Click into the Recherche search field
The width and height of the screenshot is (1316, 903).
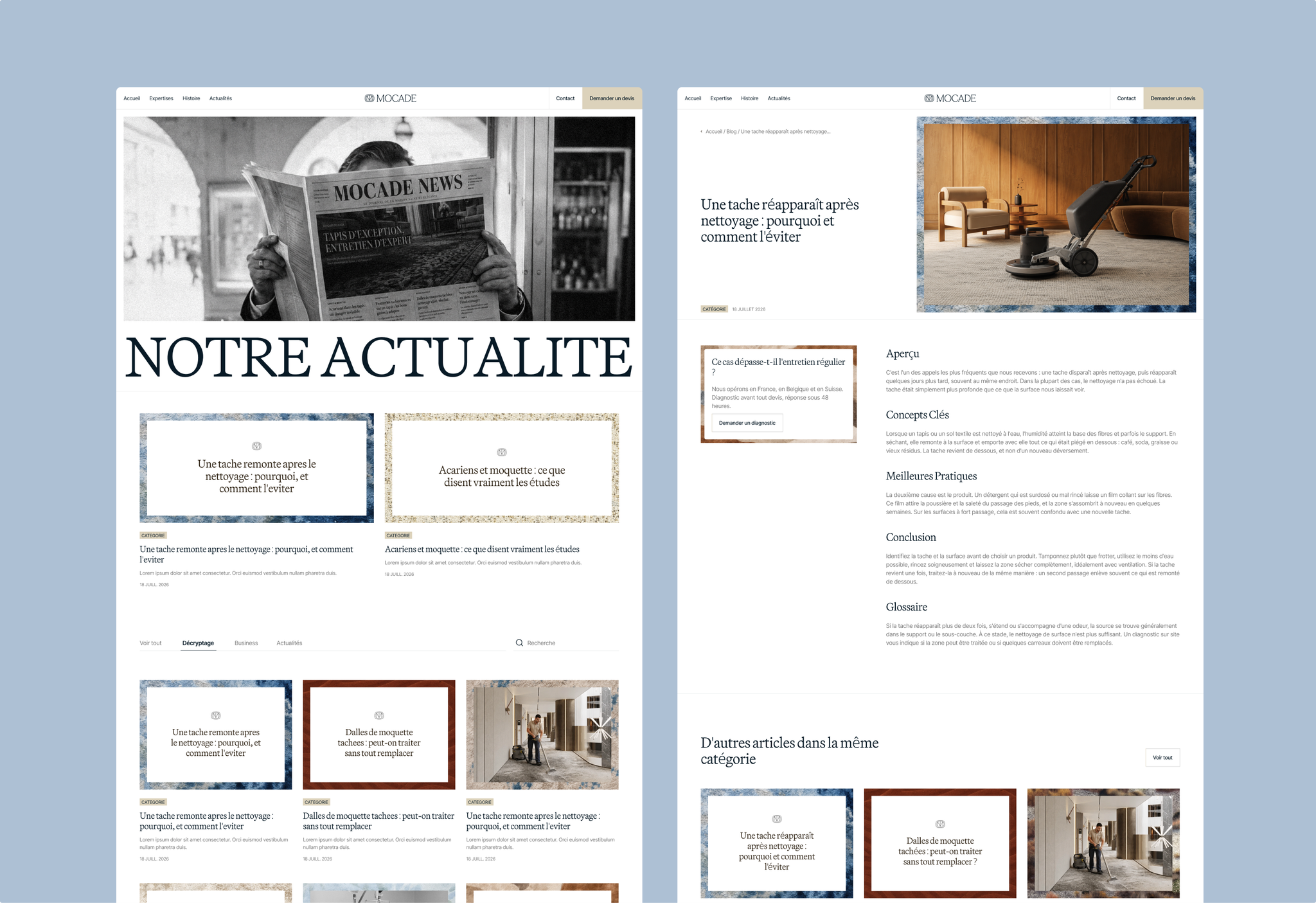coord(567,643)
